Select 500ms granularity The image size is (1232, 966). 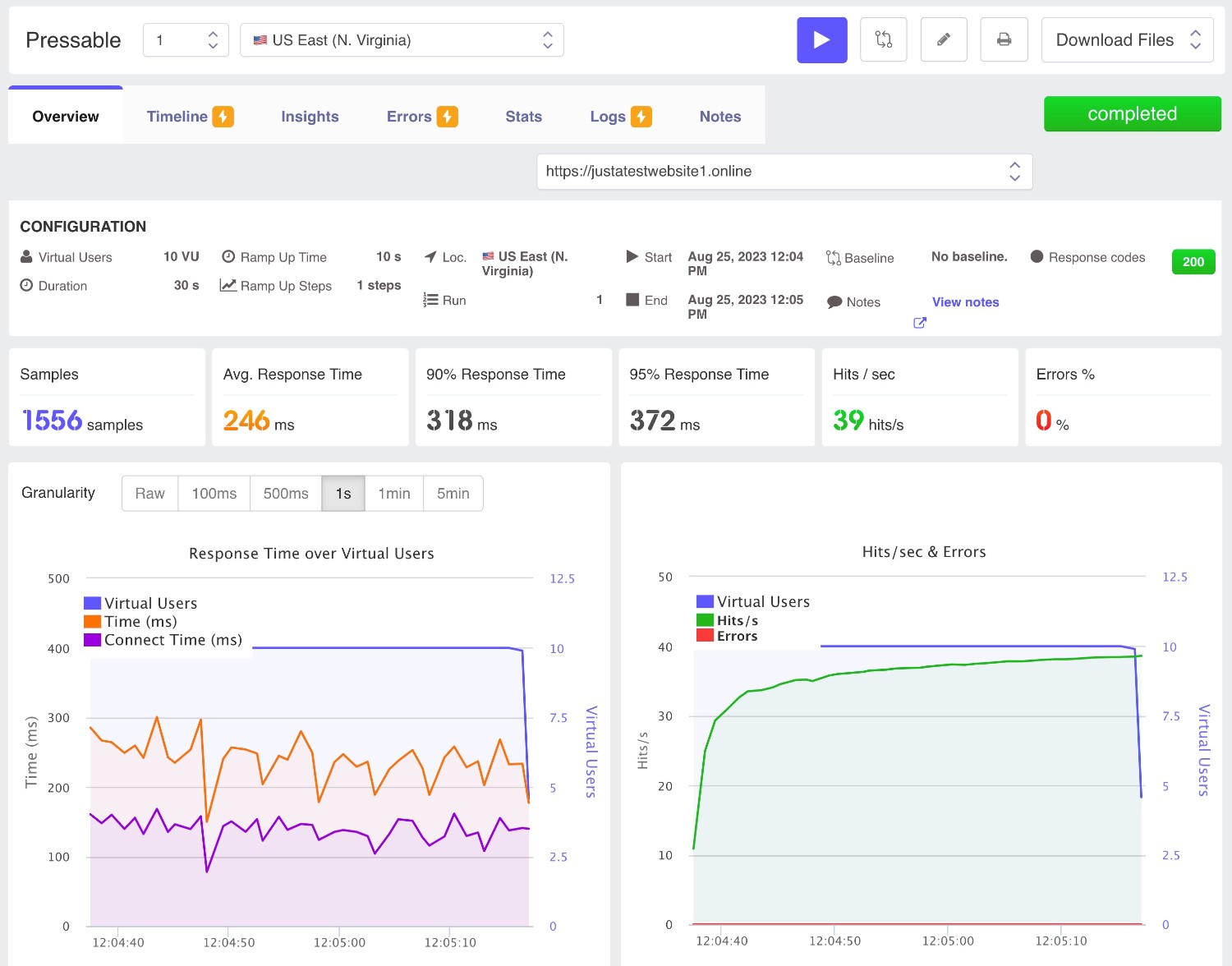(x=286, y=493)
